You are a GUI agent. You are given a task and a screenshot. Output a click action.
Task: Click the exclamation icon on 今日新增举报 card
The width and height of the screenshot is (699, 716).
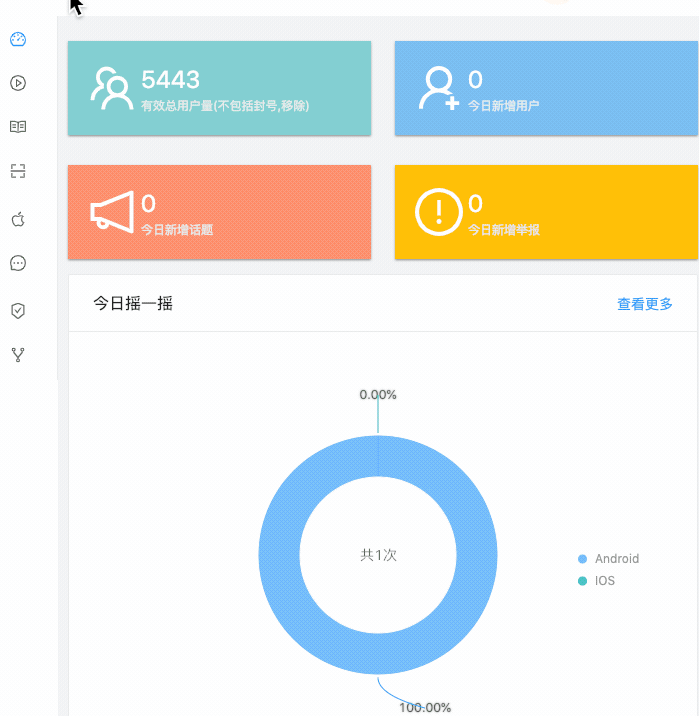tap(439, 212)
